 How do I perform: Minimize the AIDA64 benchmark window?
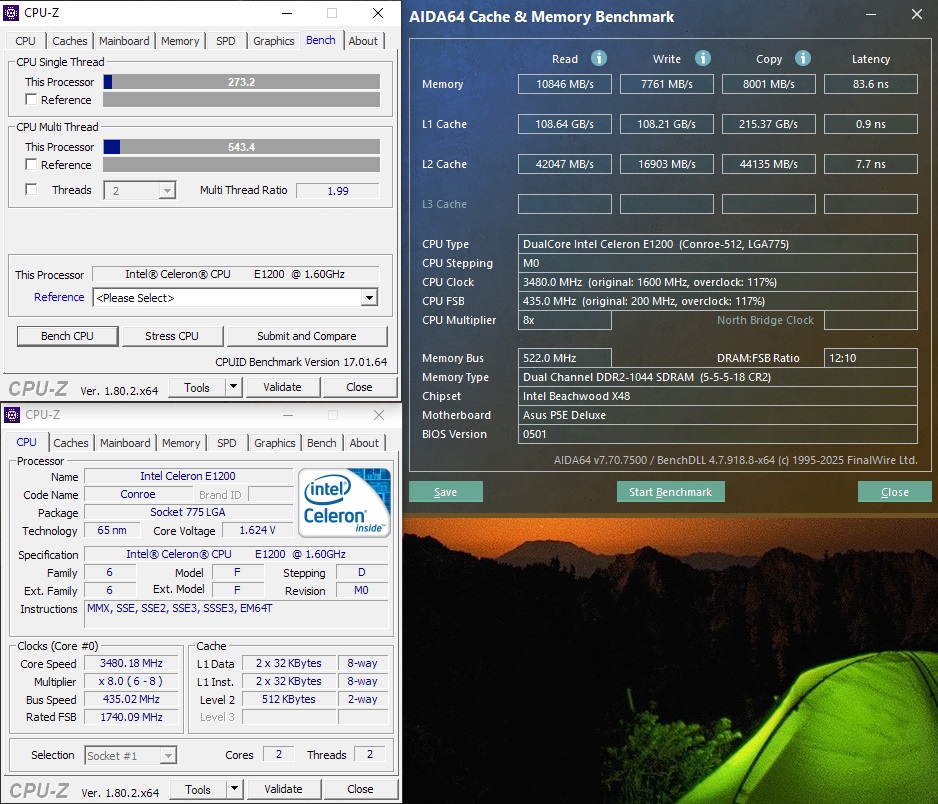(x=871, y=14)
